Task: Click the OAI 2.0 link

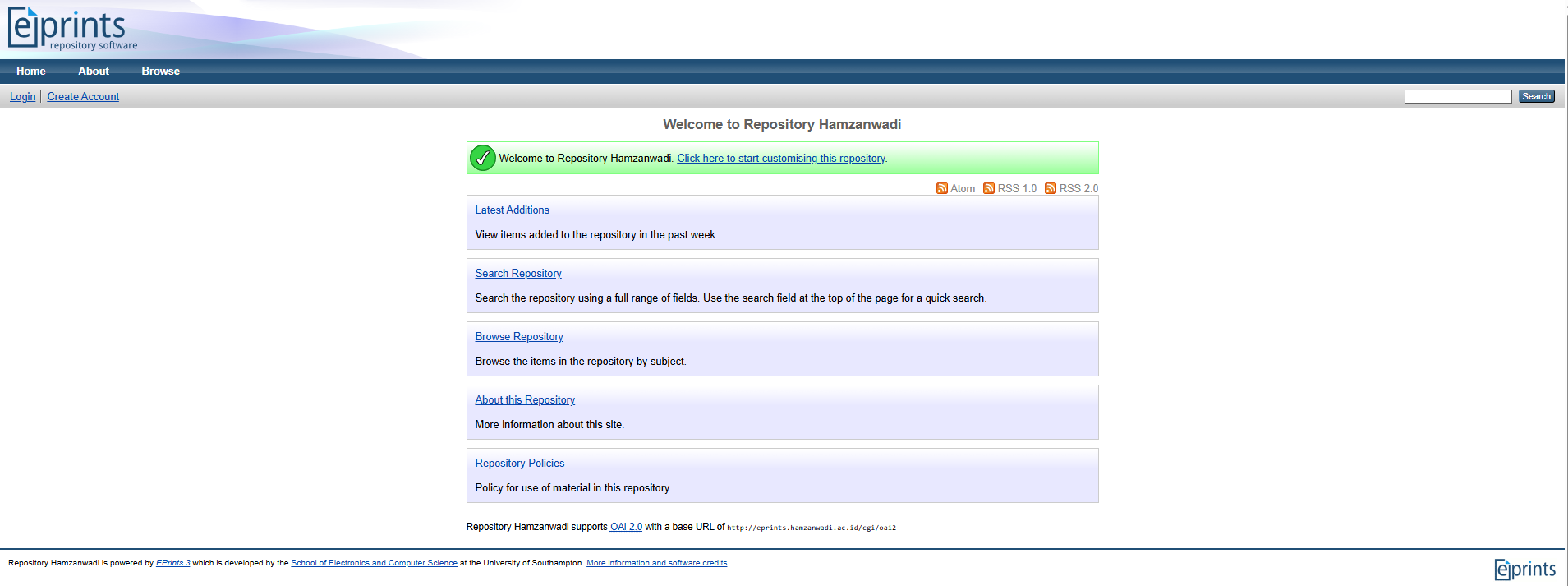Action: [x=626, y=527]
